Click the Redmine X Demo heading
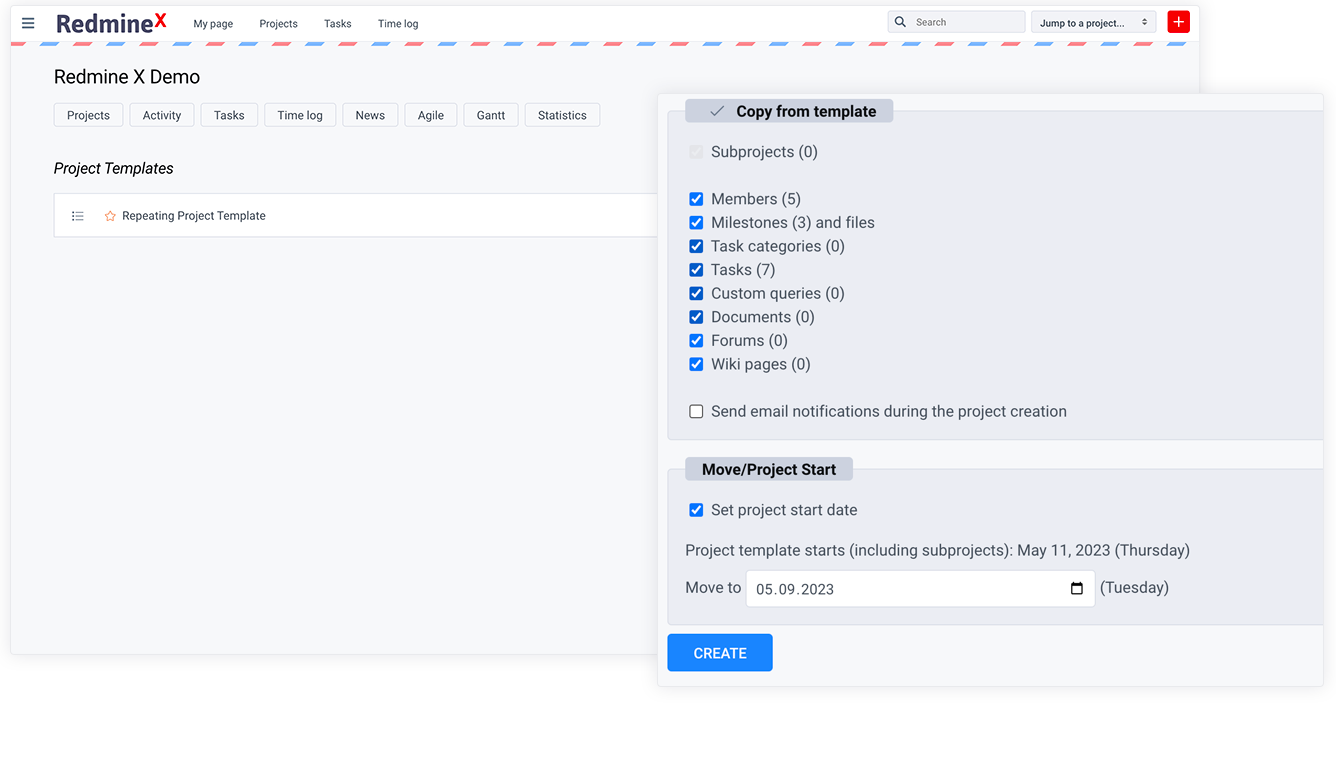 click(x=127, y=77)
